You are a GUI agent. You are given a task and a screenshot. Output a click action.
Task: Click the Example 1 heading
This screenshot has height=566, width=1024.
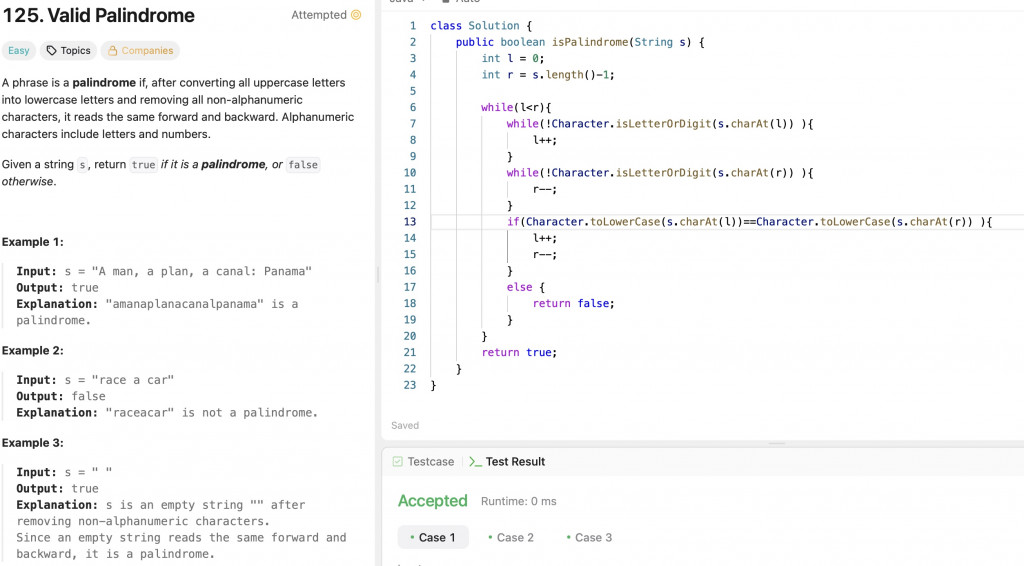tap(33, 242)
